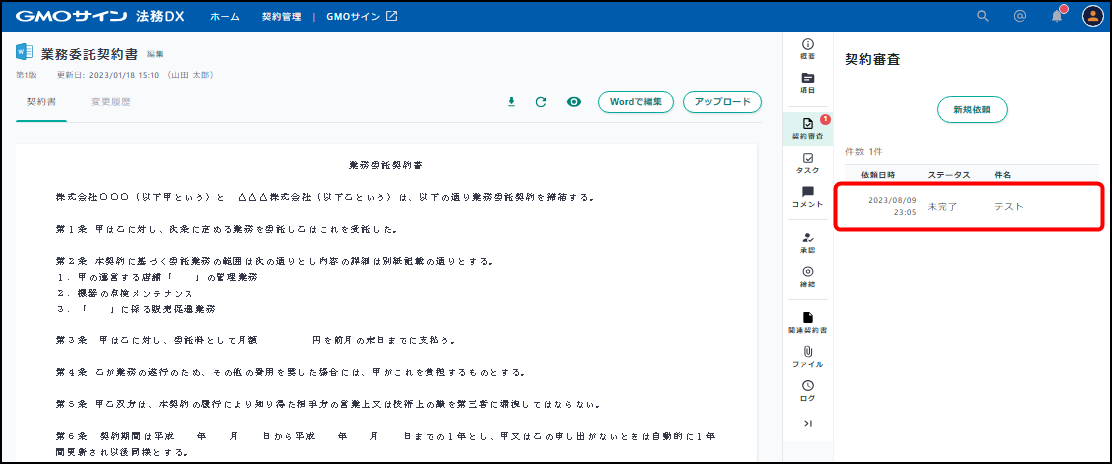This screenshot has width=1112, height=464.
Task: Click the @ mentions icon in header
Action: (1020, 16)
